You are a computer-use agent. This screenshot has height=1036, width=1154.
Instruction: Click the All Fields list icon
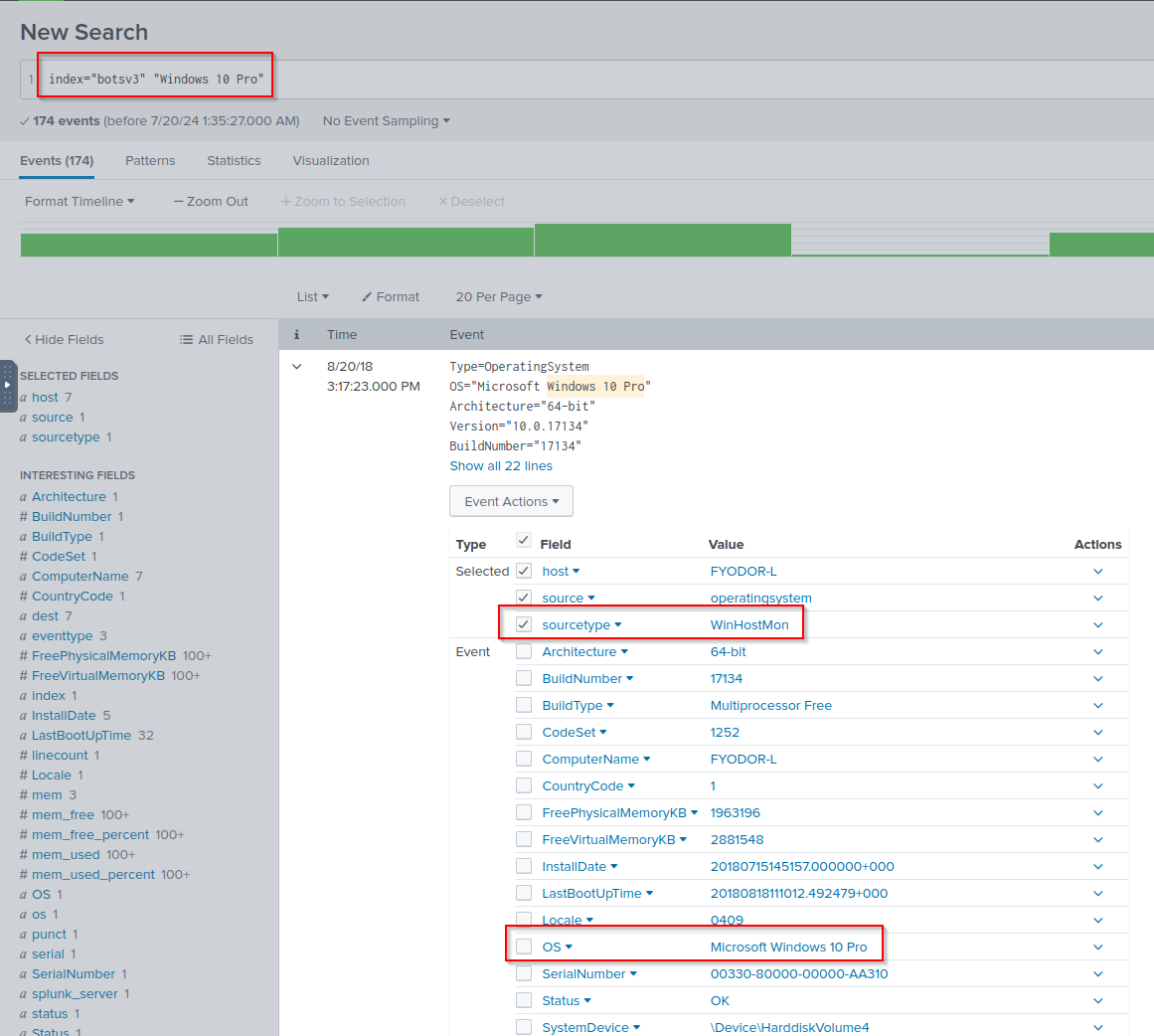[x=186, y=340]
